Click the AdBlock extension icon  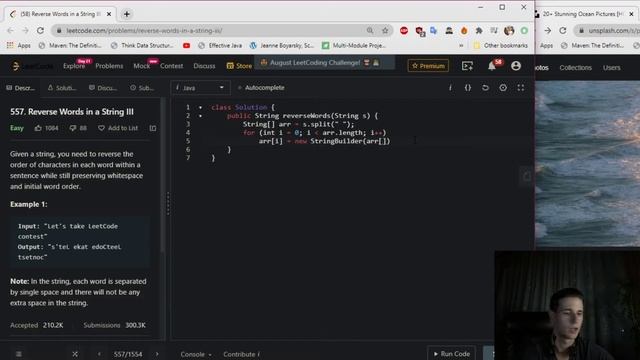click(404, 31)
